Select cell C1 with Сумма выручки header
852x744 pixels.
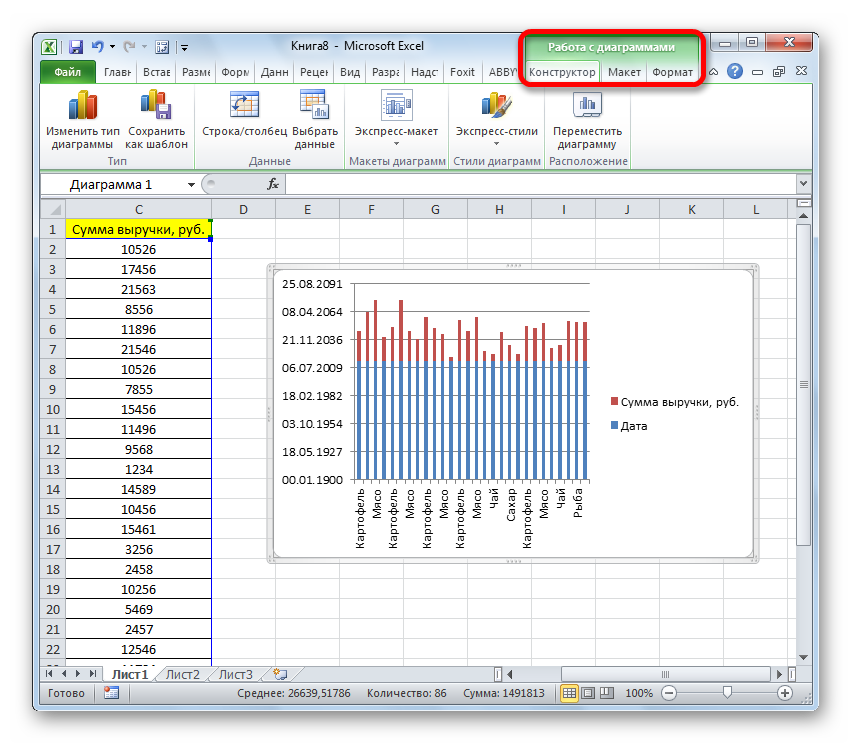(x=138, y=229)
